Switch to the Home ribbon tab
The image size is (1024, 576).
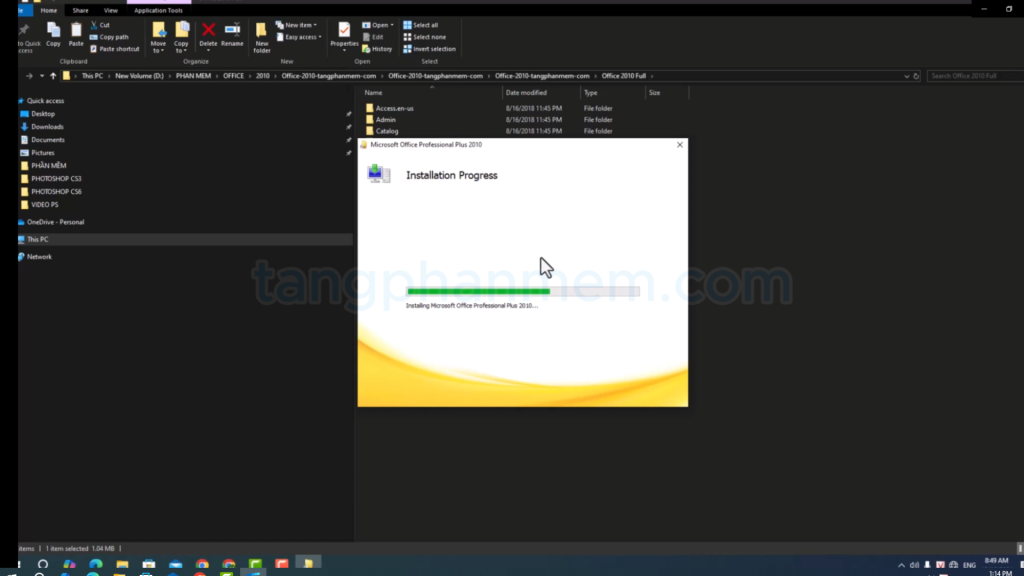tap(48, 10)
